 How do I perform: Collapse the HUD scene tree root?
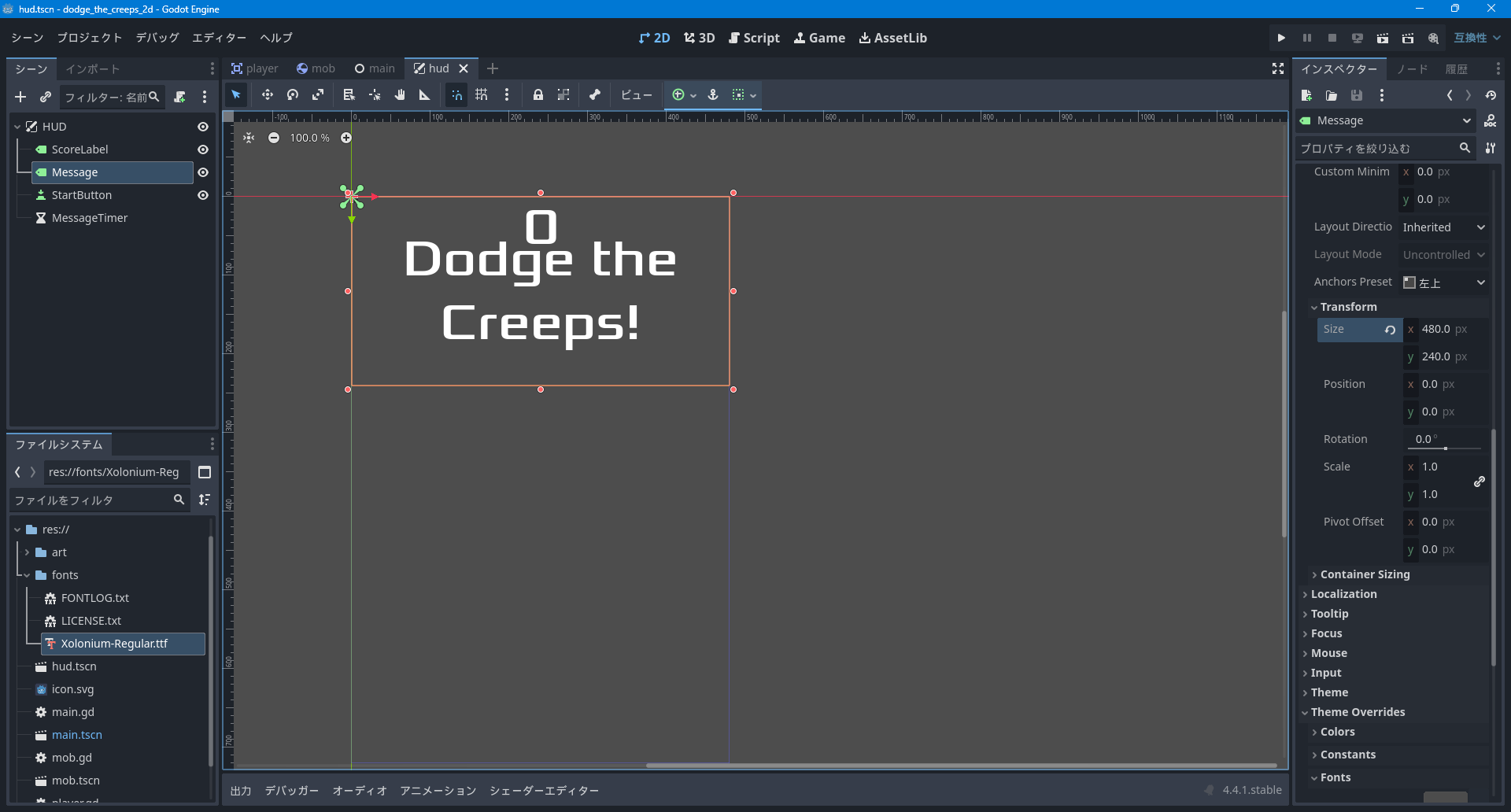click(17, 127)
